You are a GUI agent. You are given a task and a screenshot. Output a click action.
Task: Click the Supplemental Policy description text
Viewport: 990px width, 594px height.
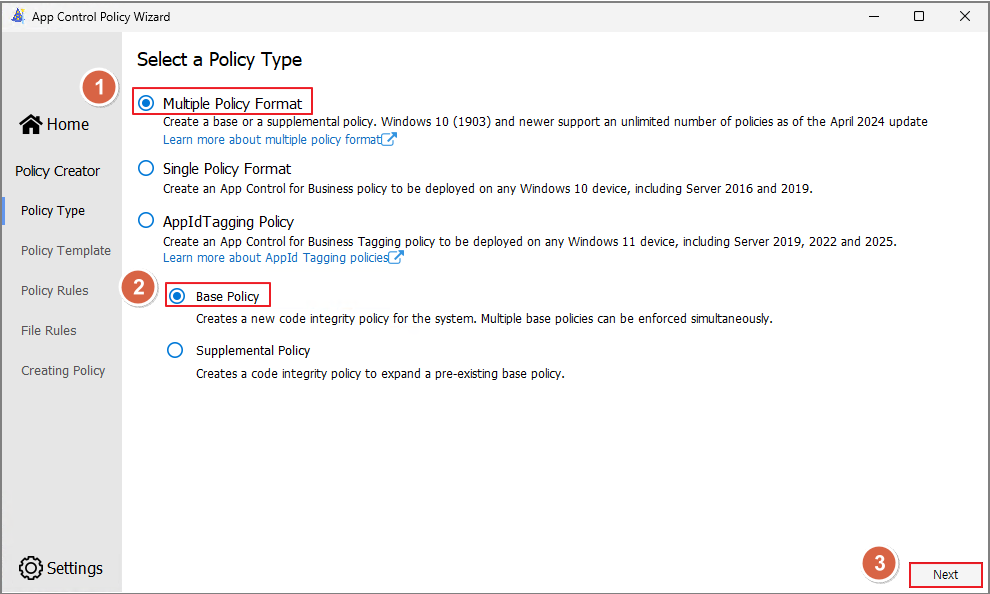(380, 374)
